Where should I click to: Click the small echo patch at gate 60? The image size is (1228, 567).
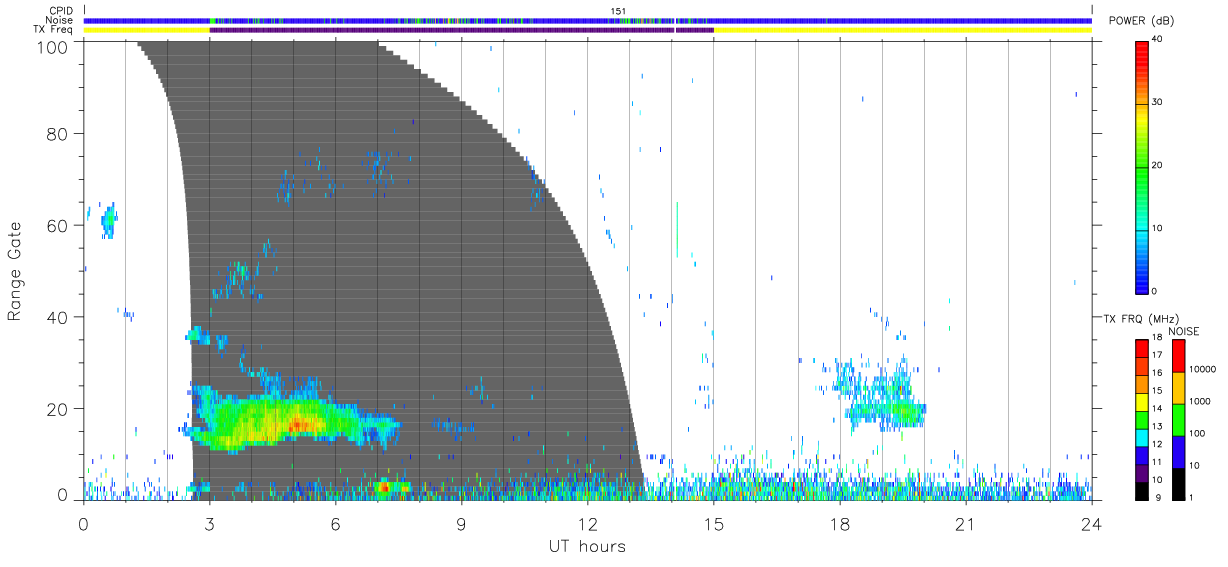coord(108,220)
